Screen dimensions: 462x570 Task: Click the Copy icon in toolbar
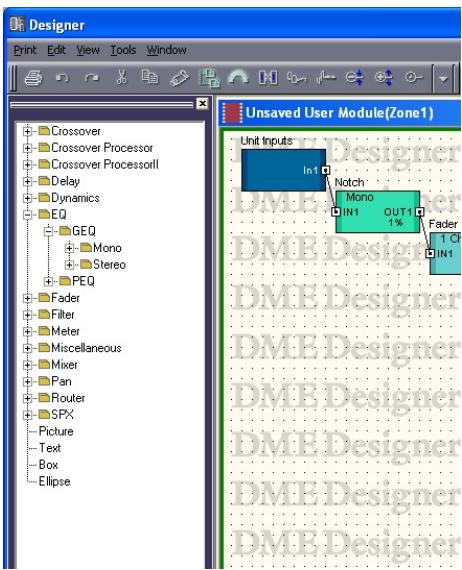tap(150, 77)
